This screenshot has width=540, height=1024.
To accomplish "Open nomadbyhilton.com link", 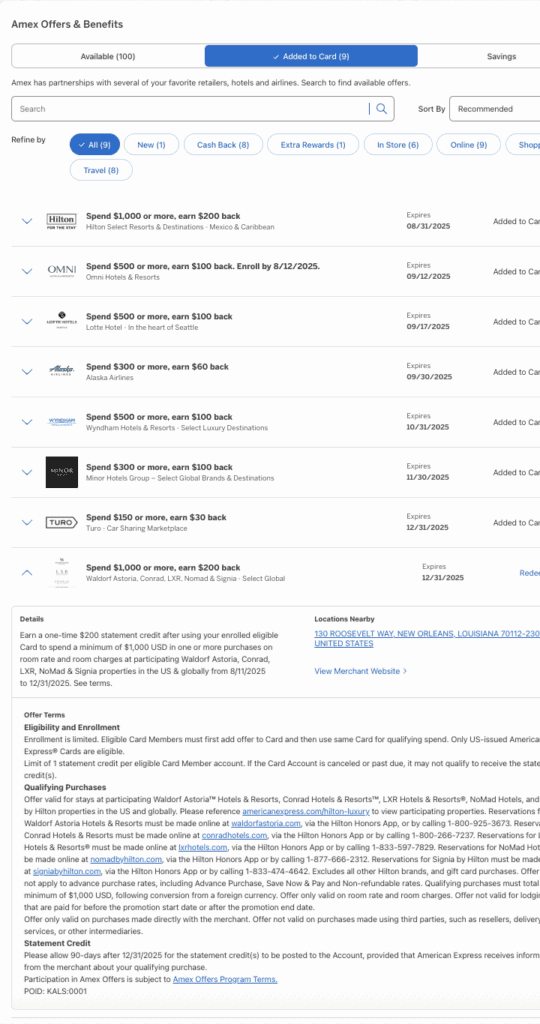I will (125, 859).
